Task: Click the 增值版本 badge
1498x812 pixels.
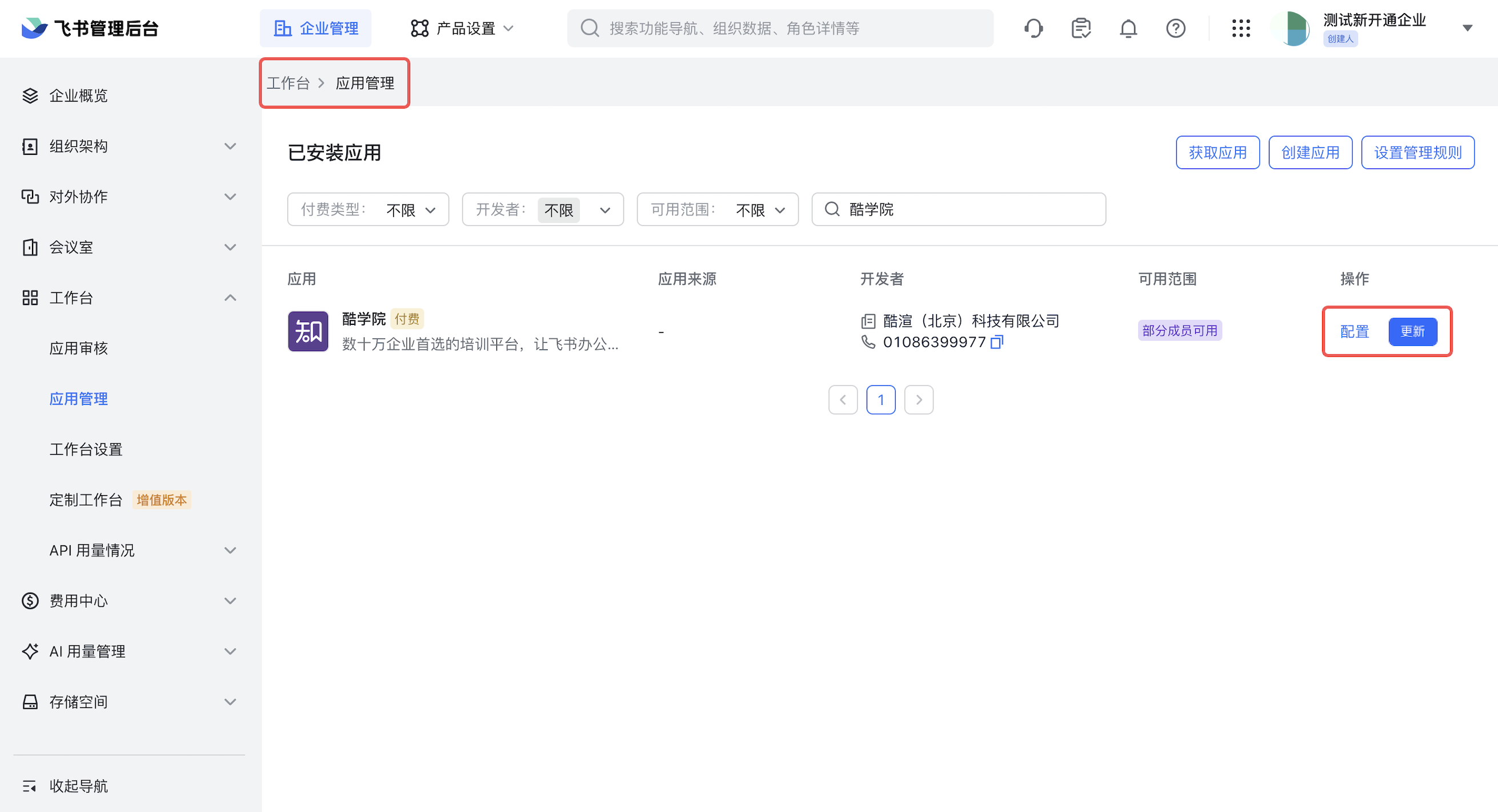Action: [x=162, y=500]
